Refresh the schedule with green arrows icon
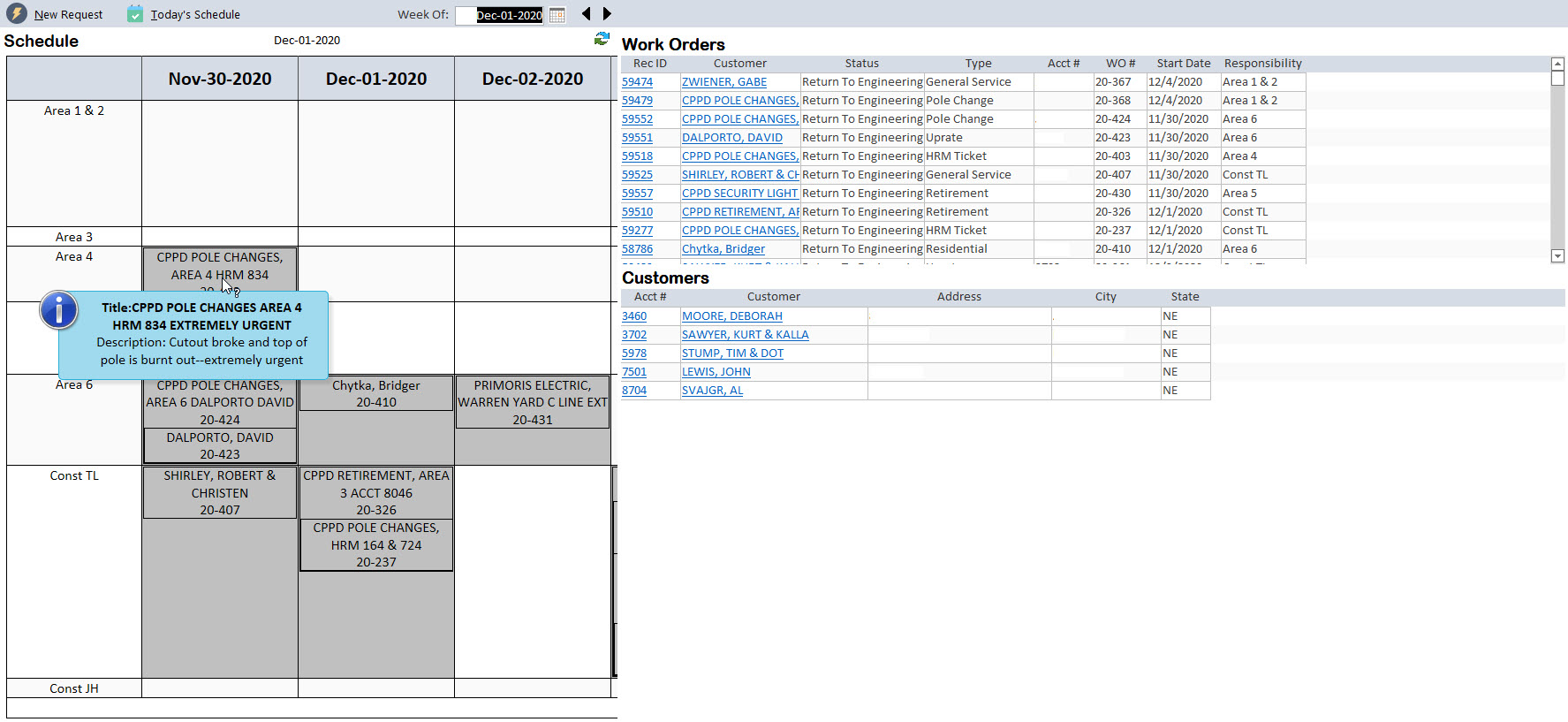The image size is (1568, 722). [602, 39]
